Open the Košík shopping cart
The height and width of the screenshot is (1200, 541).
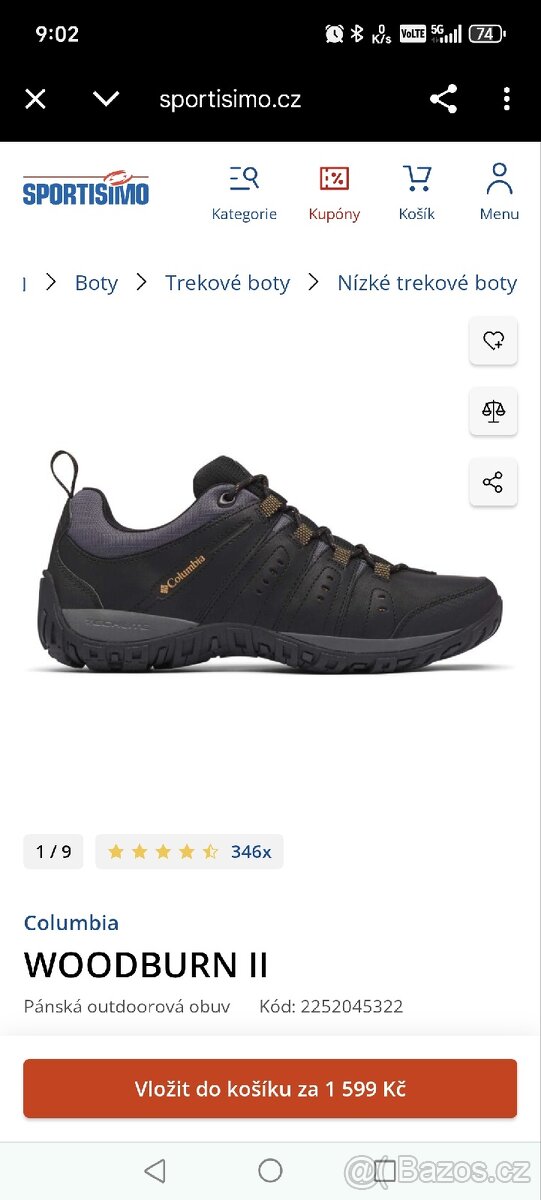(x=417, y=192)
